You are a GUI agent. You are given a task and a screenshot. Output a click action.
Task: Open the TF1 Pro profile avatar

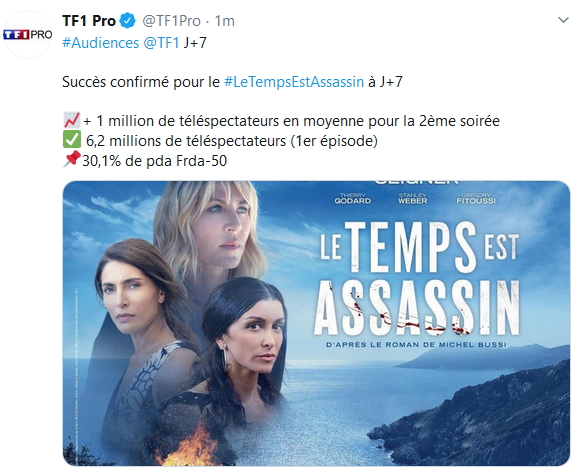[27, 34]
